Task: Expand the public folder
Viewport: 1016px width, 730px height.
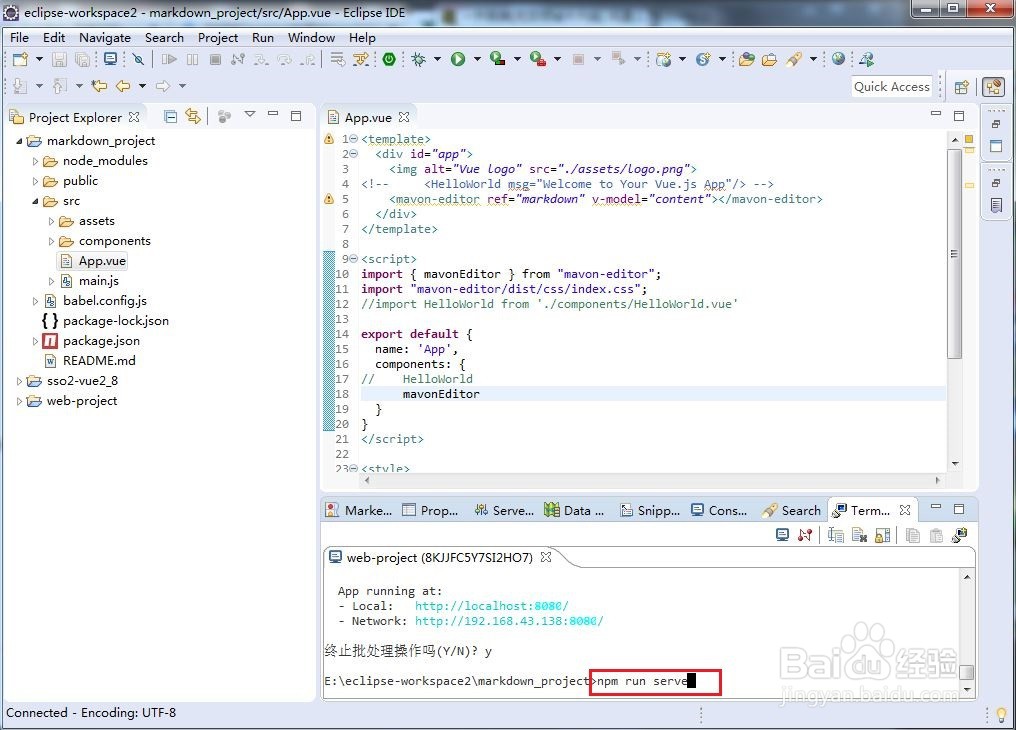Action: [35, 181]
